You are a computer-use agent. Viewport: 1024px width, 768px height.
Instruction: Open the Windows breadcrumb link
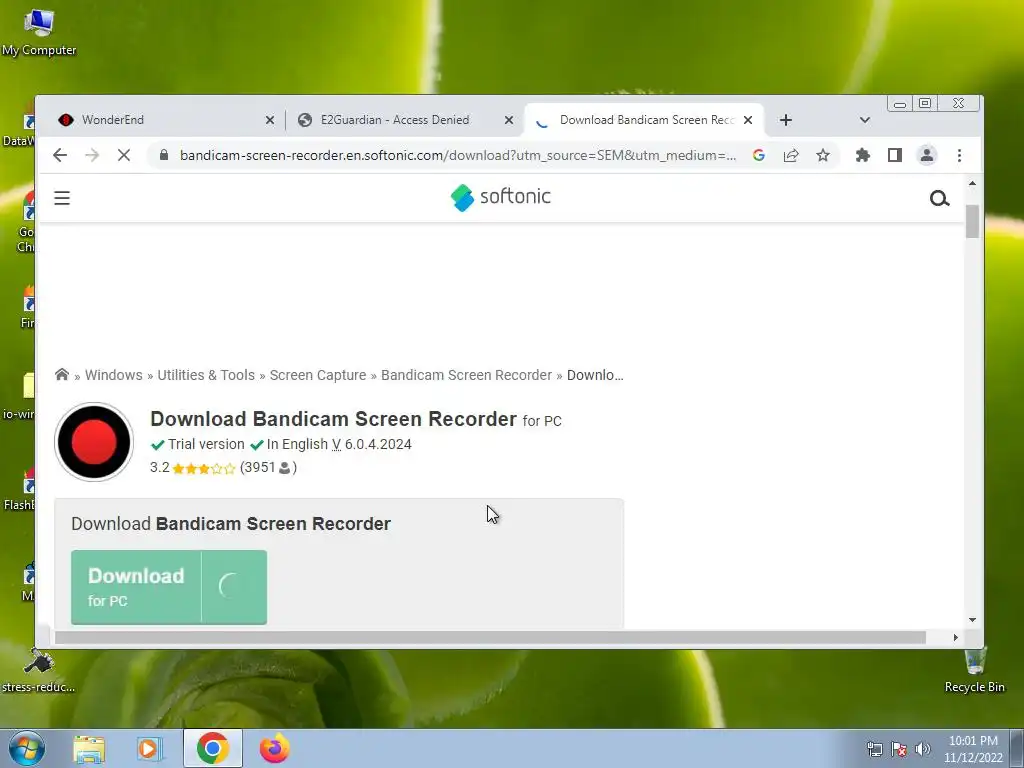[x=114, y=375]
